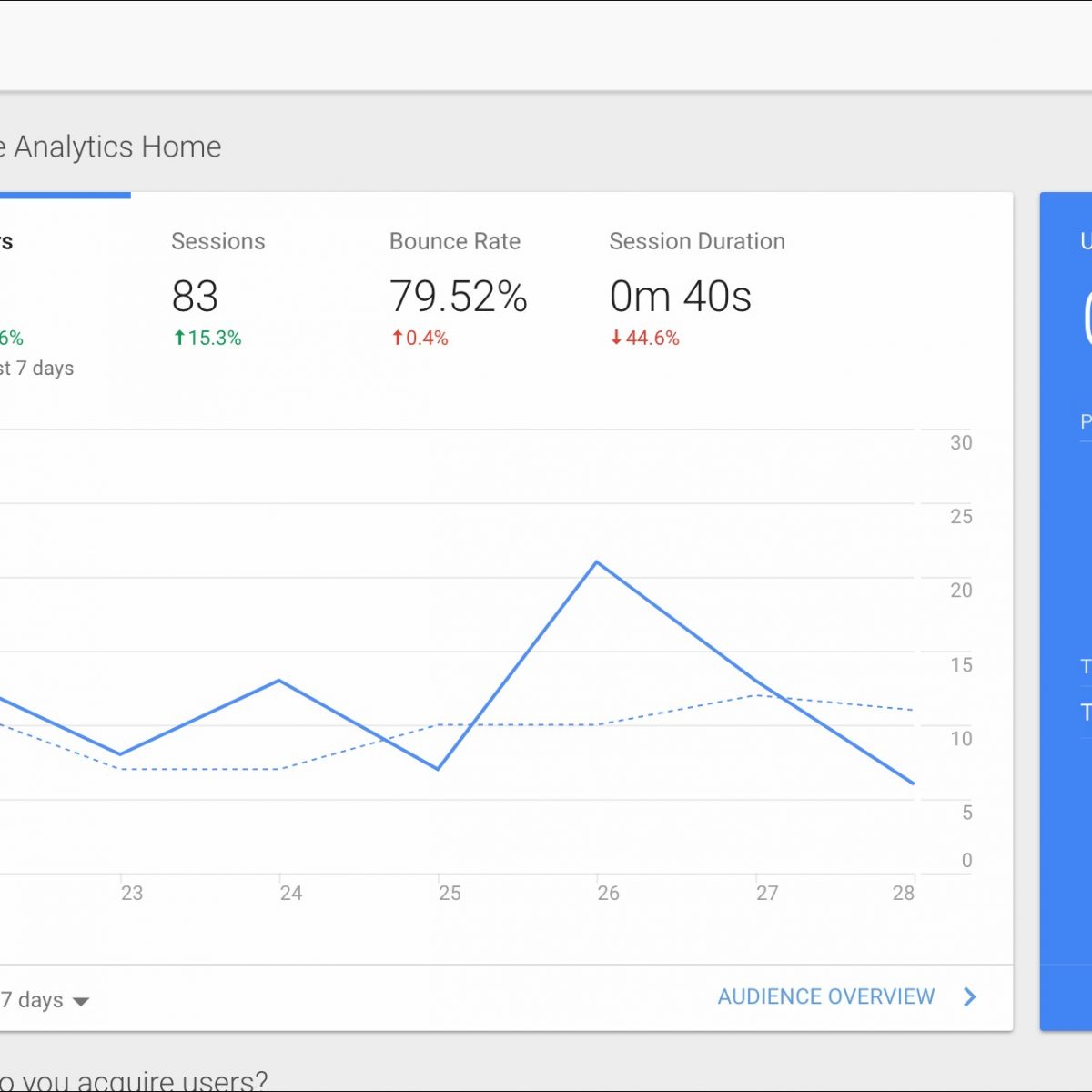Click the chart peak at day 26
This screenshot has width=1092, height=1092.
[597, 562]
